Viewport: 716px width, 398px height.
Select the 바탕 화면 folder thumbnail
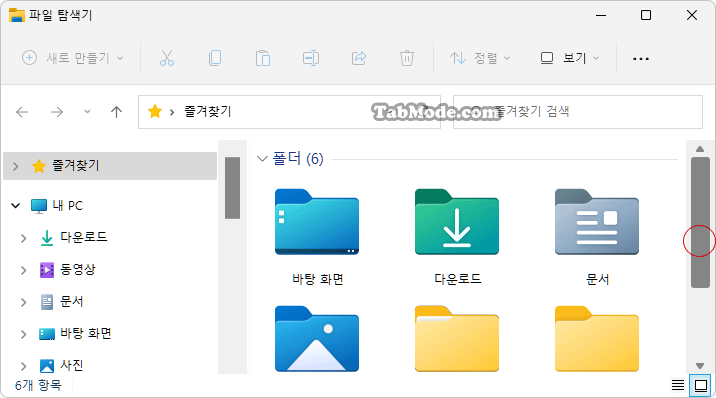[x=317, y=222]
